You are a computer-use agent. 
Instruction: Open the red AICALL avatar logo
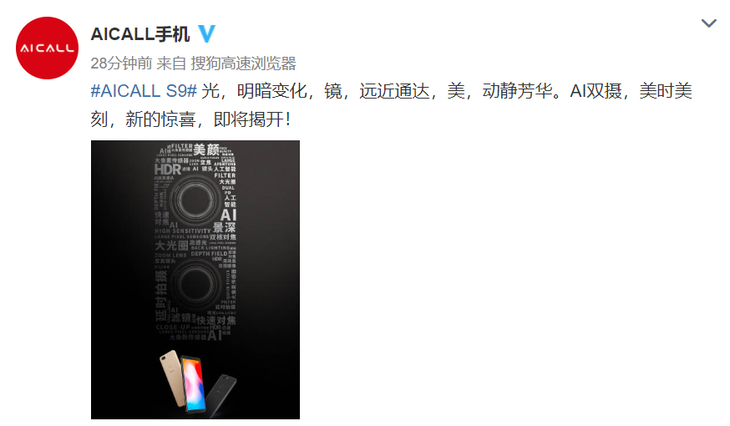click(x=47, y=48)
